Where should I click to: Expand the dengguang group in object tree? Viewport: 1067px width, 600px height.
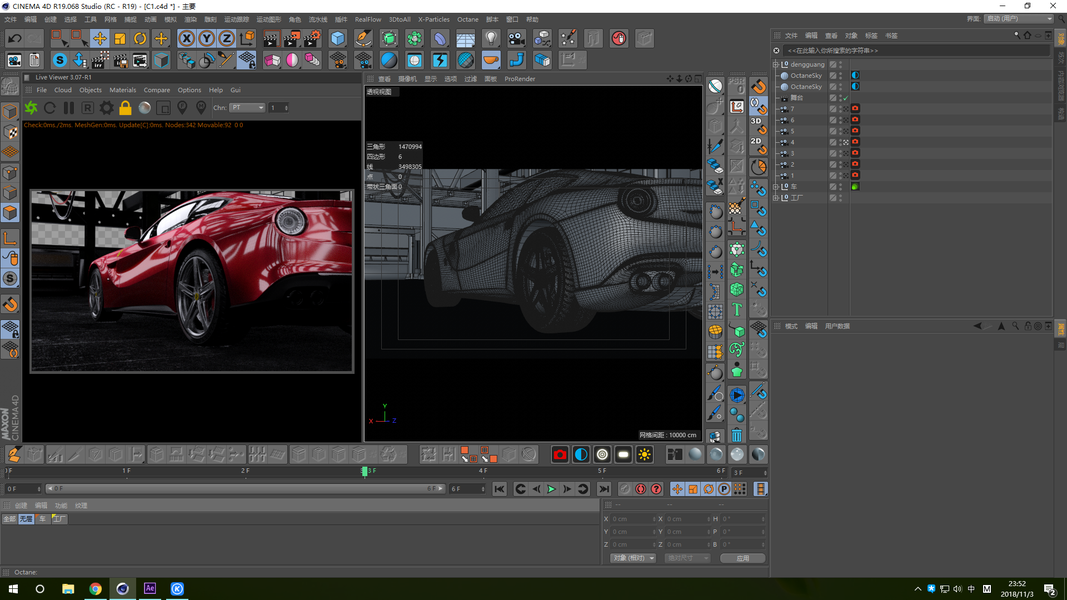776,64
